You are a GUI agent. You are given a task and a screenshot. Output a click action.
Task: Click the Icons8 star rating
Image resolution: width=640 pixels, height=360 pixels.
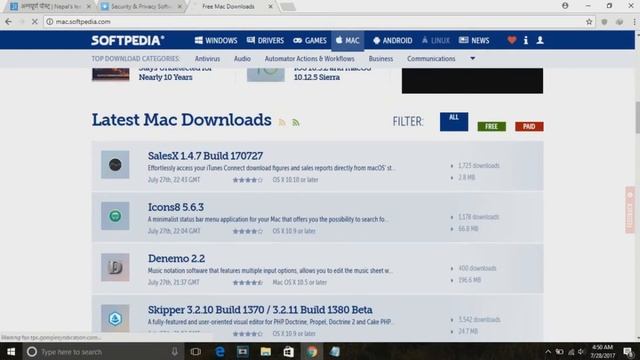coord(248,231)
